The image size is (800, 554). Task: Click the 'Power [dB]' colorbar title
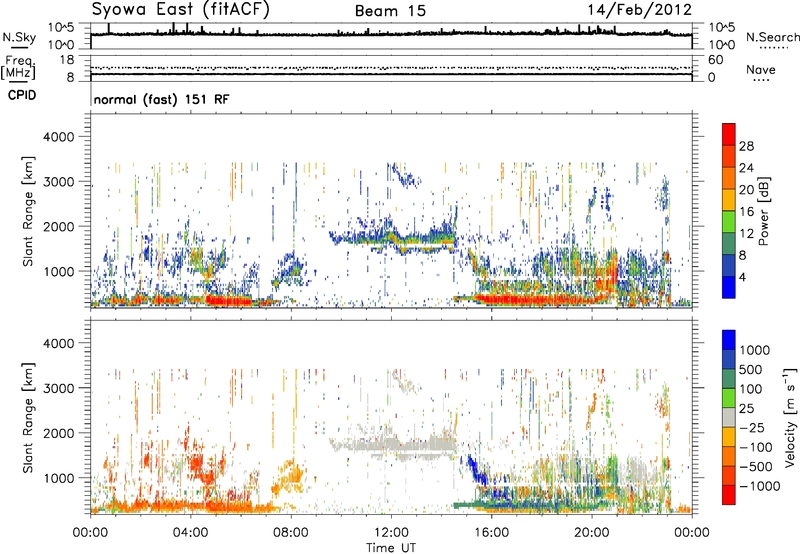764,211
